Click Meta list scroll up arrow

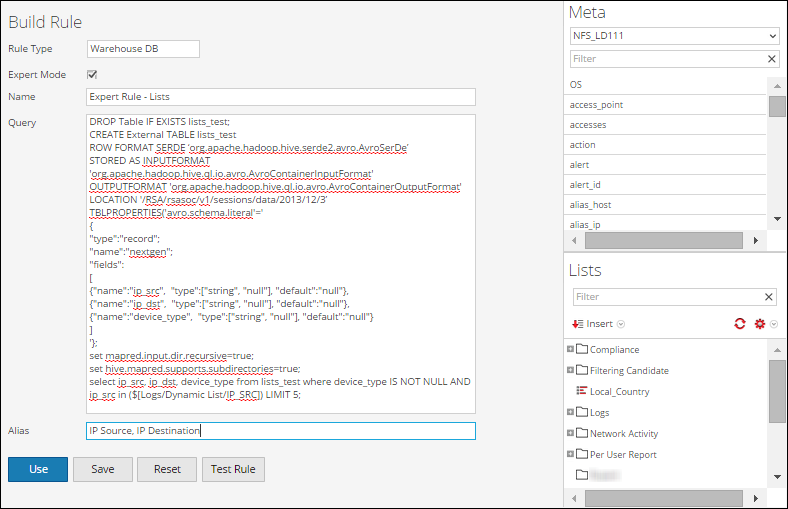[x=777, y=86]
